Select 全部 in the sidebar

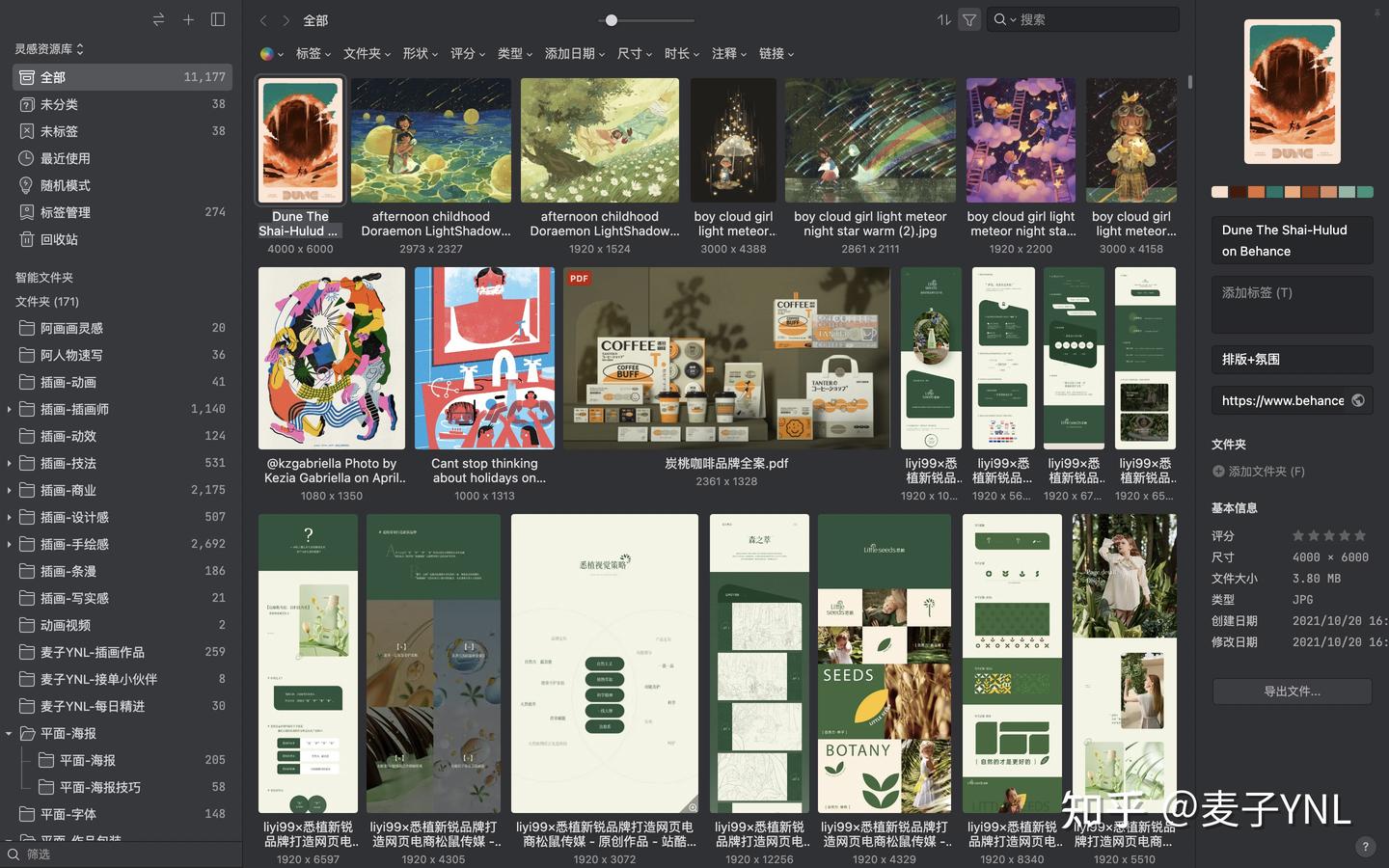pyautogui.click(x=123, y=77)
